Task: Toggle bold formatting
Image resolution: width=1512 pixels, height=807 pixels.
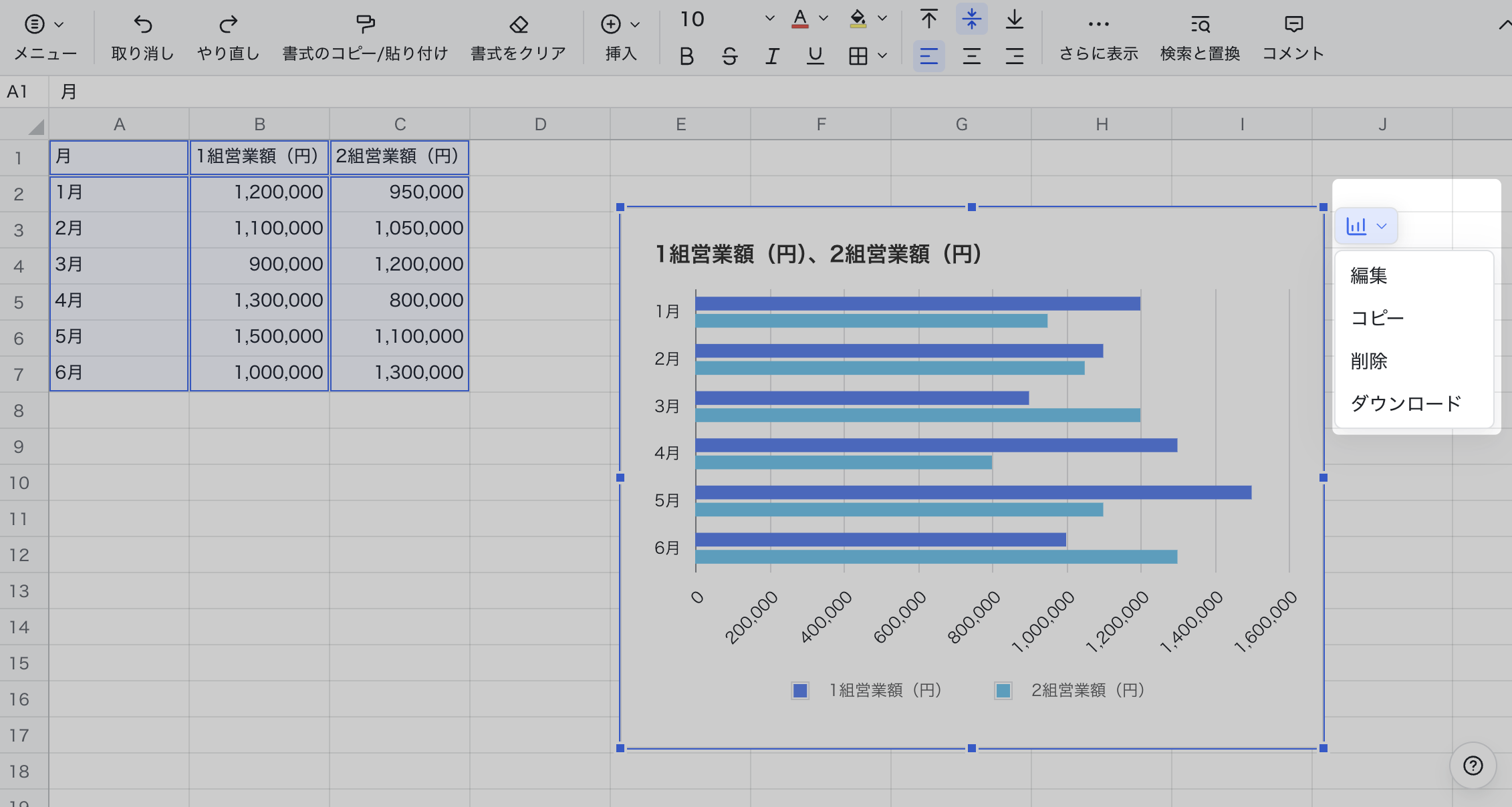Action: 686,56
